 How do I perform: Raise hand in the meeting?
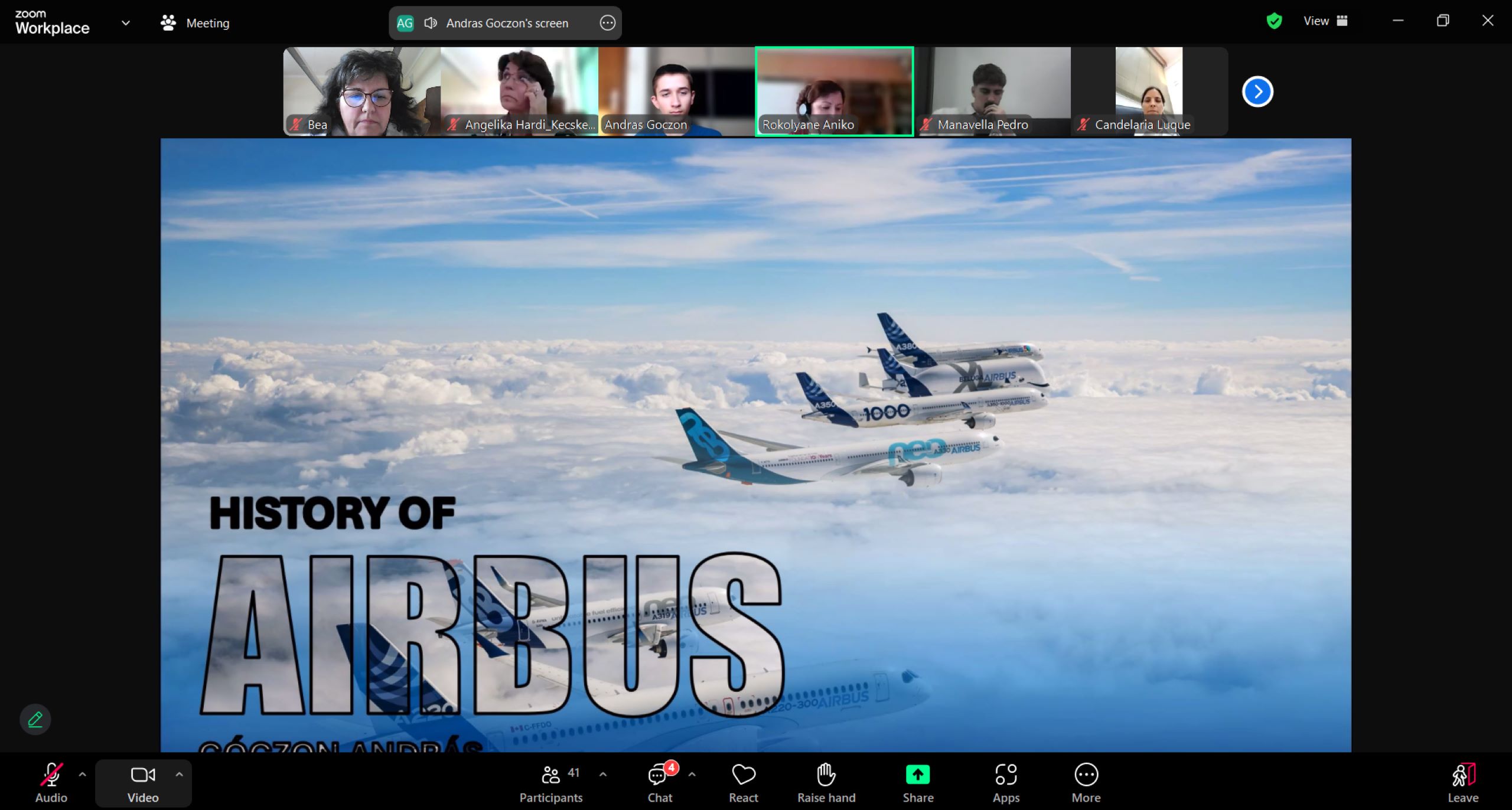826,783
